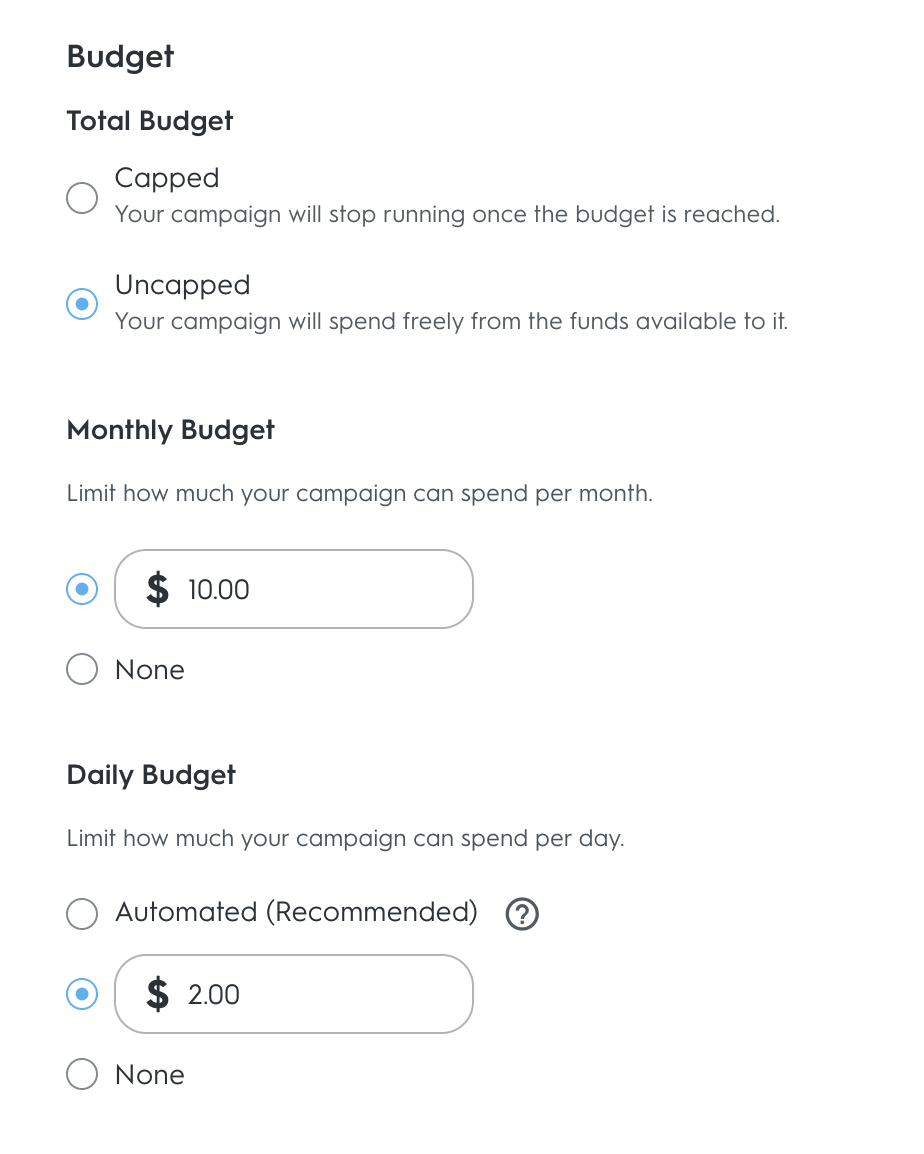The width and height of the screenshot is (924, 1154).
Task: Click the "None" label text under Monthly Budget
Action: pos(150,670)
